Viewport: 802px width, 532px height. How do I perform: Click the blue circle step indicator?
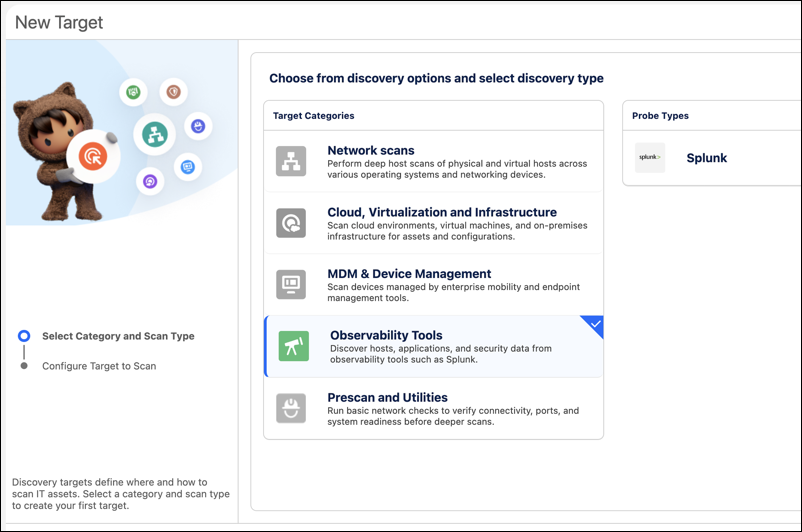click(24, 336)
